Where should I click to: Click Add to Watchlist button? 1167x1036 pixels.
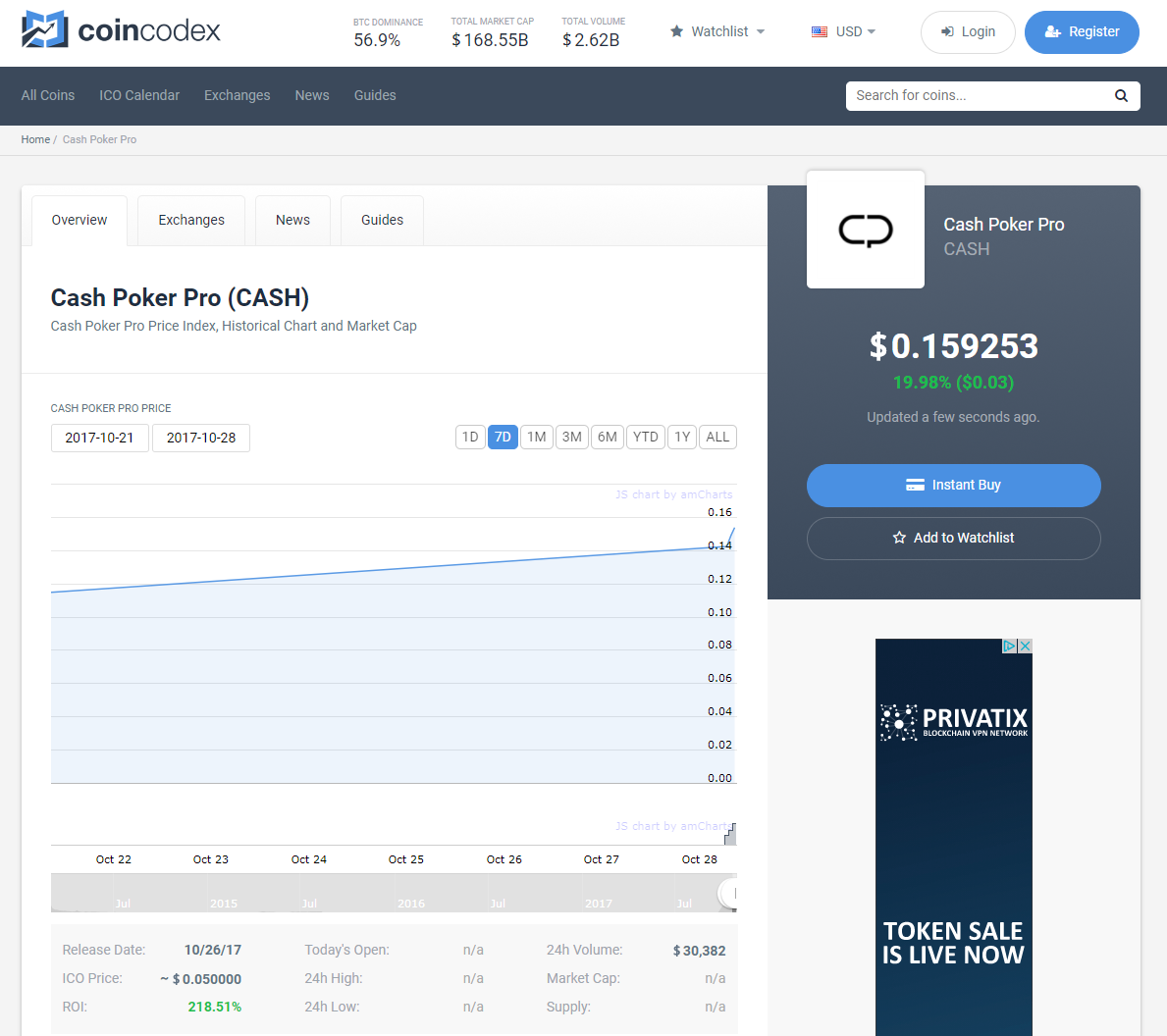coord(953,538)
